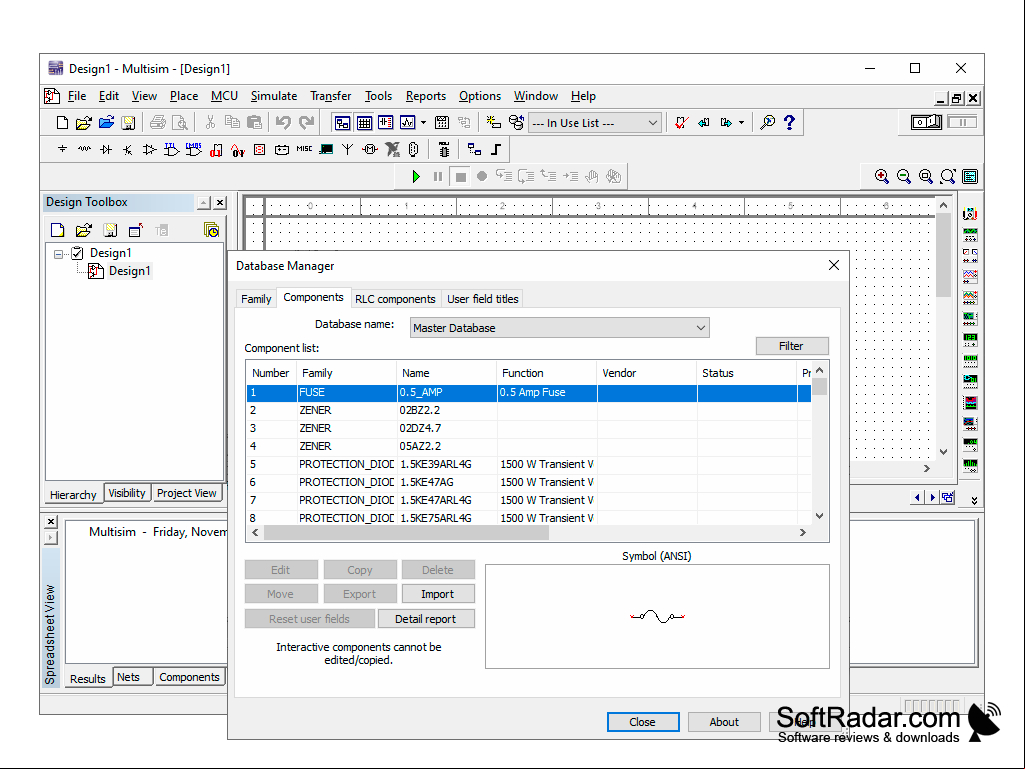The width and height of the screenshot is (1025, 769).
Task: Open the File menu
Action: tap(76, 96)
